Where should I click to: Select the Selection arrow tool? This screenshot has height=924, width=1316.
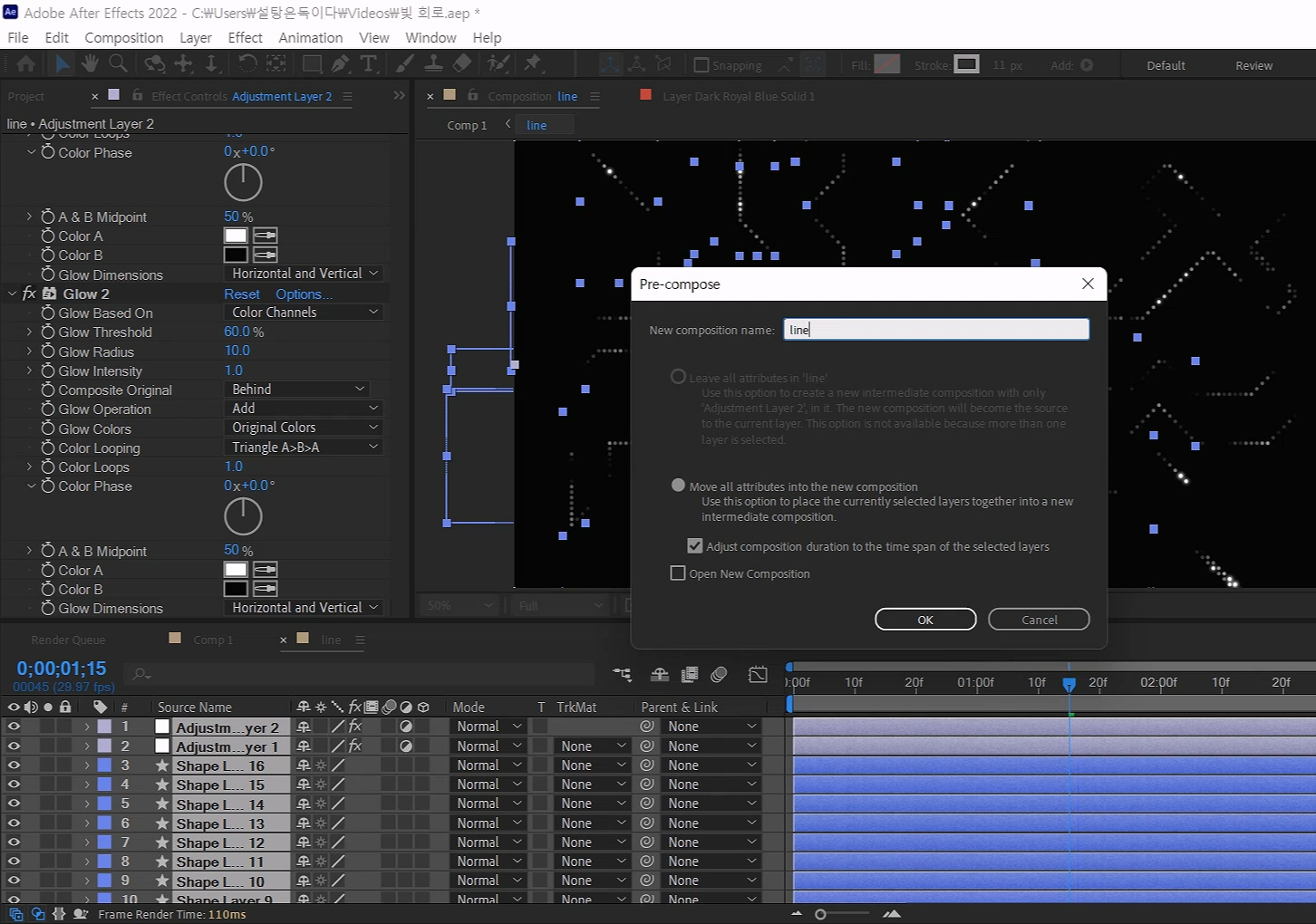point(62,64)
